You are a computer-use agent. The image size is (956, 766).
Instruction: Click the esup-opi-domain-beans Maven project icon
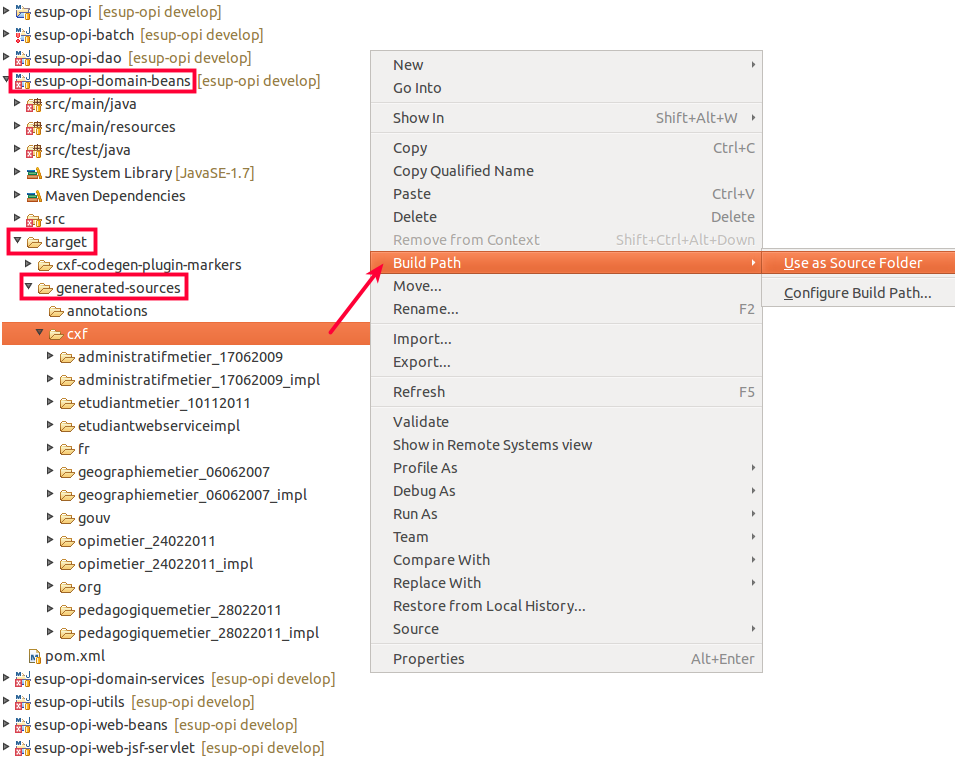tap(22, 81)
